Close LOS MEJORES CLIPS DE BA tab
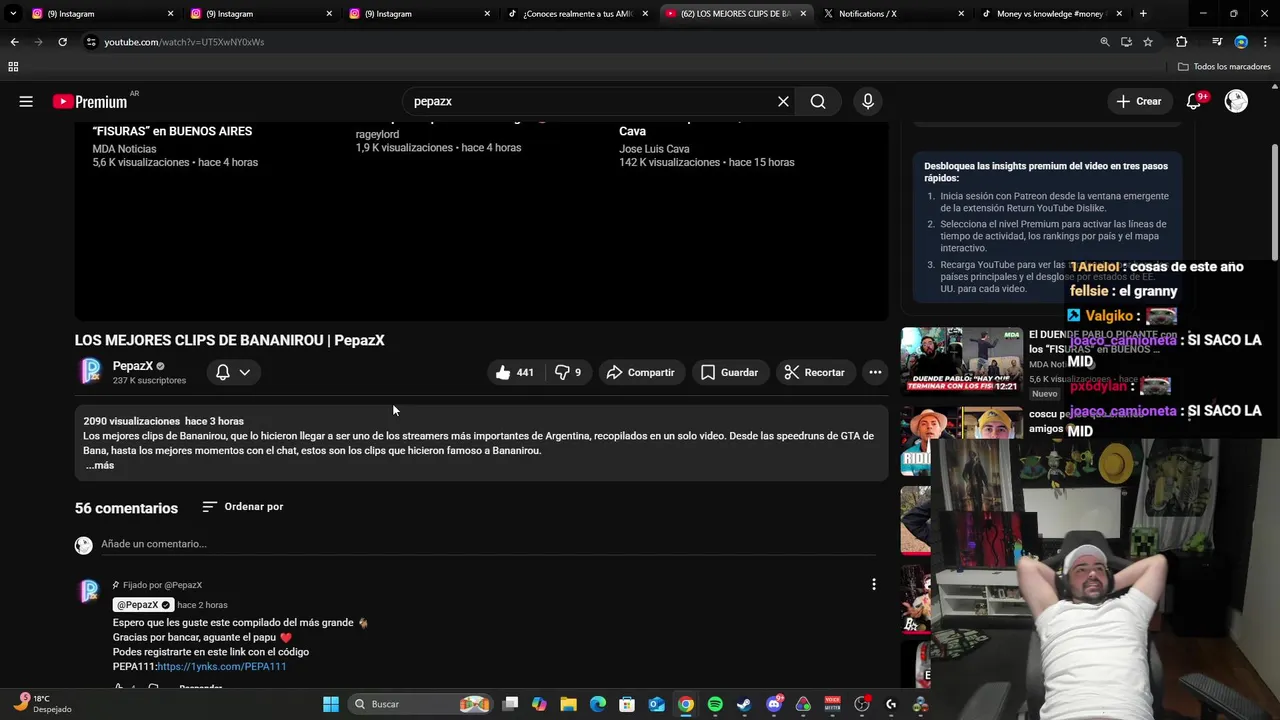Viewport: 1280px width, 720px height. click(x=803, y=14)
